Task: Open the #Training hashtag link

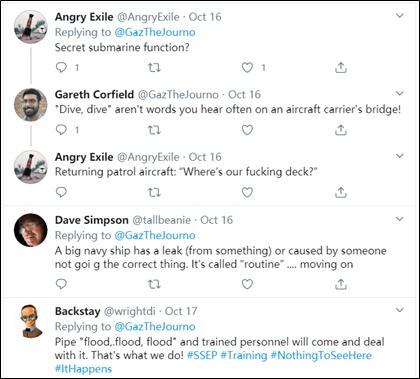Action: pyautogui.click(x=244, y=355)
